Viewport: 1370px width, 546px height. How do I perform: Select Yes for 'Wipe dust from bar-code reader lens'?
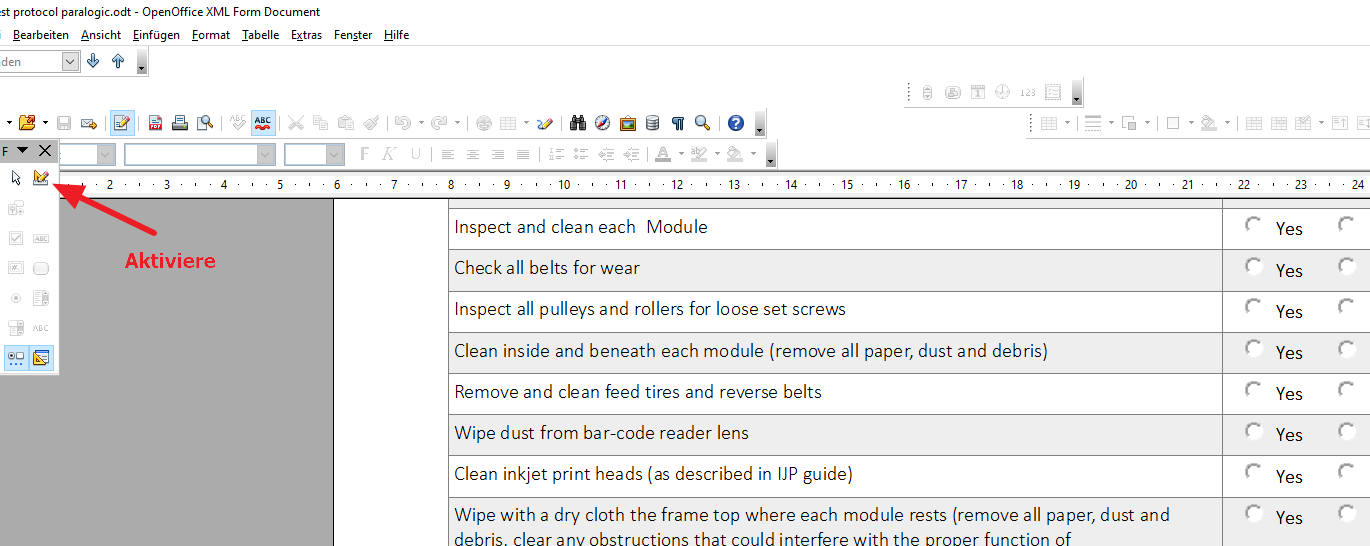[1253, 431]
